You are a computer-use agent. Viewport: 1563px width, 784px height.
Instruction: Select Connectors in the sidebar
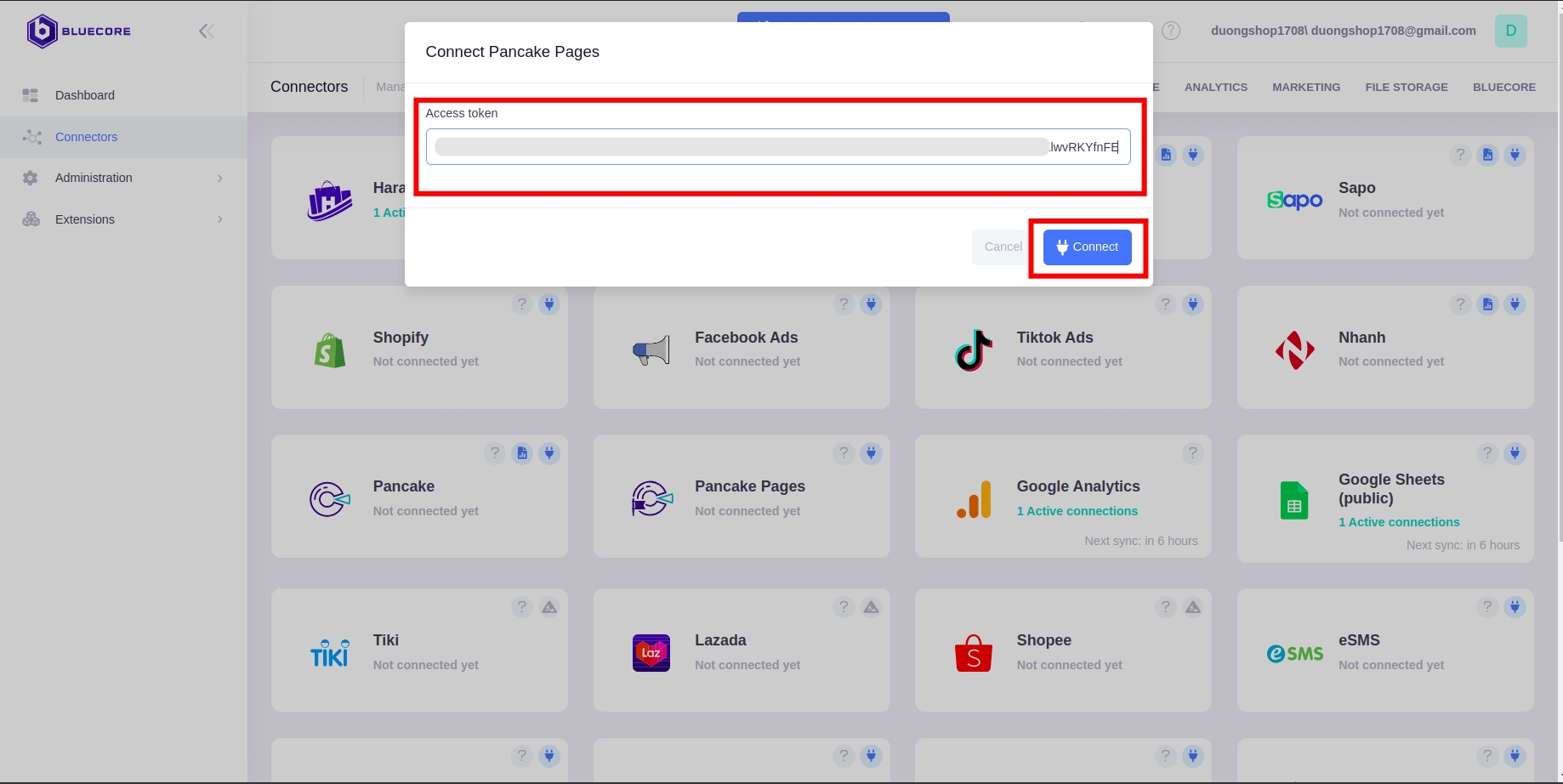click(86, 137)
